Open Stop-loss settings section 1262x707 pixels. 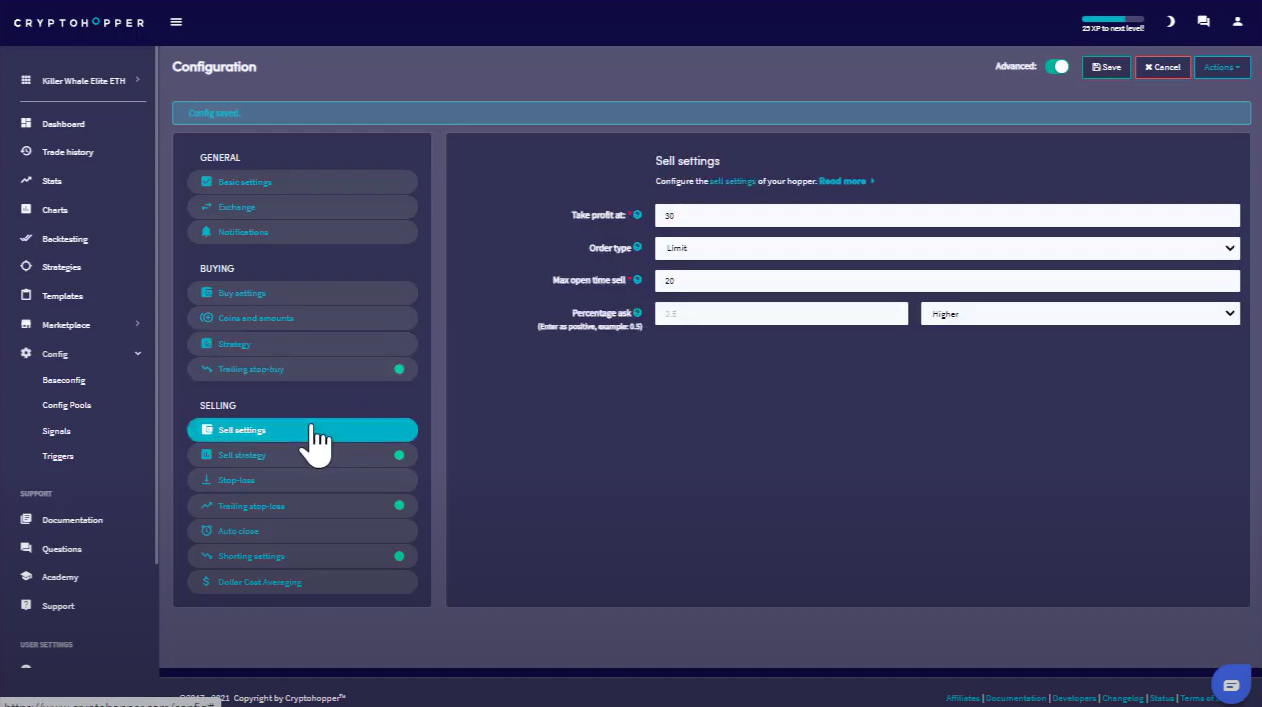click(301, 480)
